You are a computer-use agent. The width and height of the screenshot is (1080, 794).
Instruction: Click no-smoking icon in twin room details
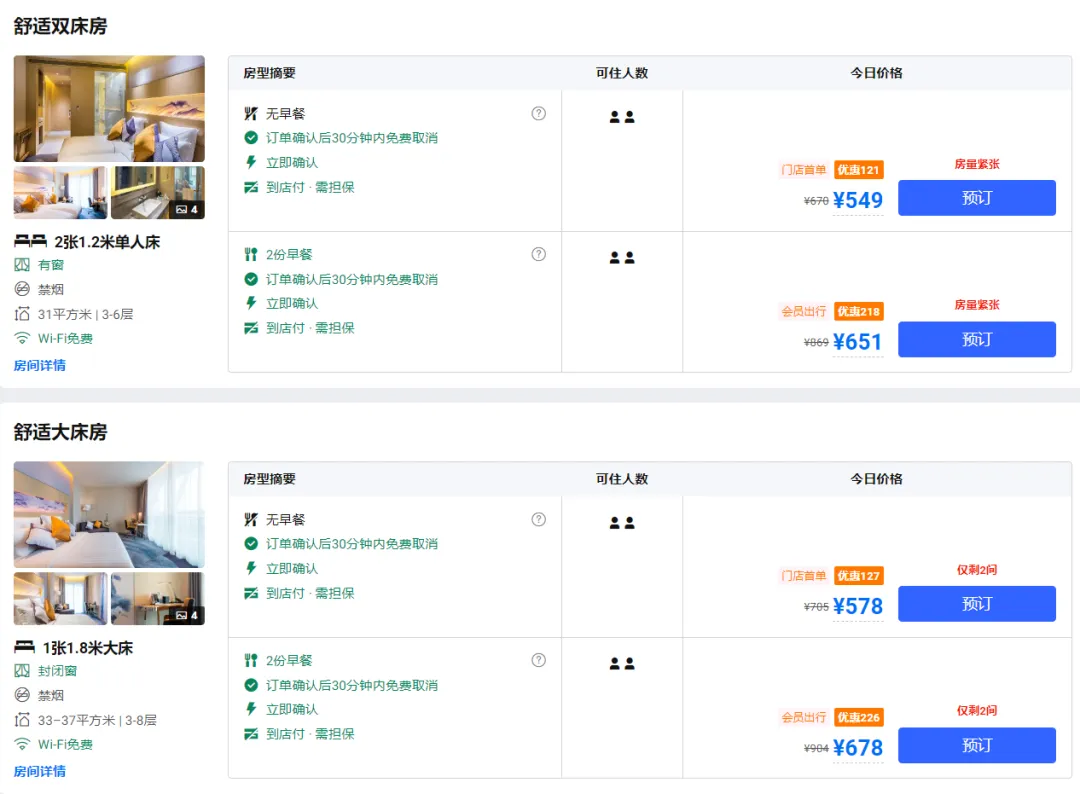(x=22, y=289)
